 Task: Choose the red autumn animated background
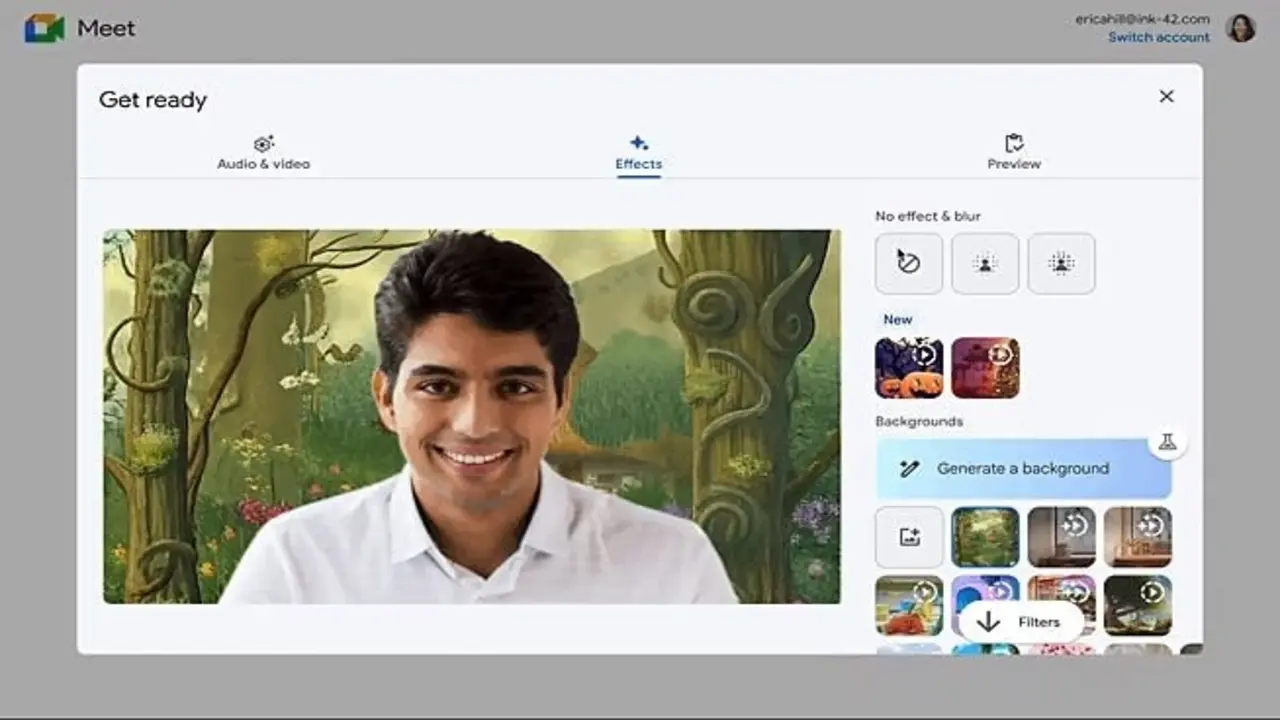[x=985, y=368]
